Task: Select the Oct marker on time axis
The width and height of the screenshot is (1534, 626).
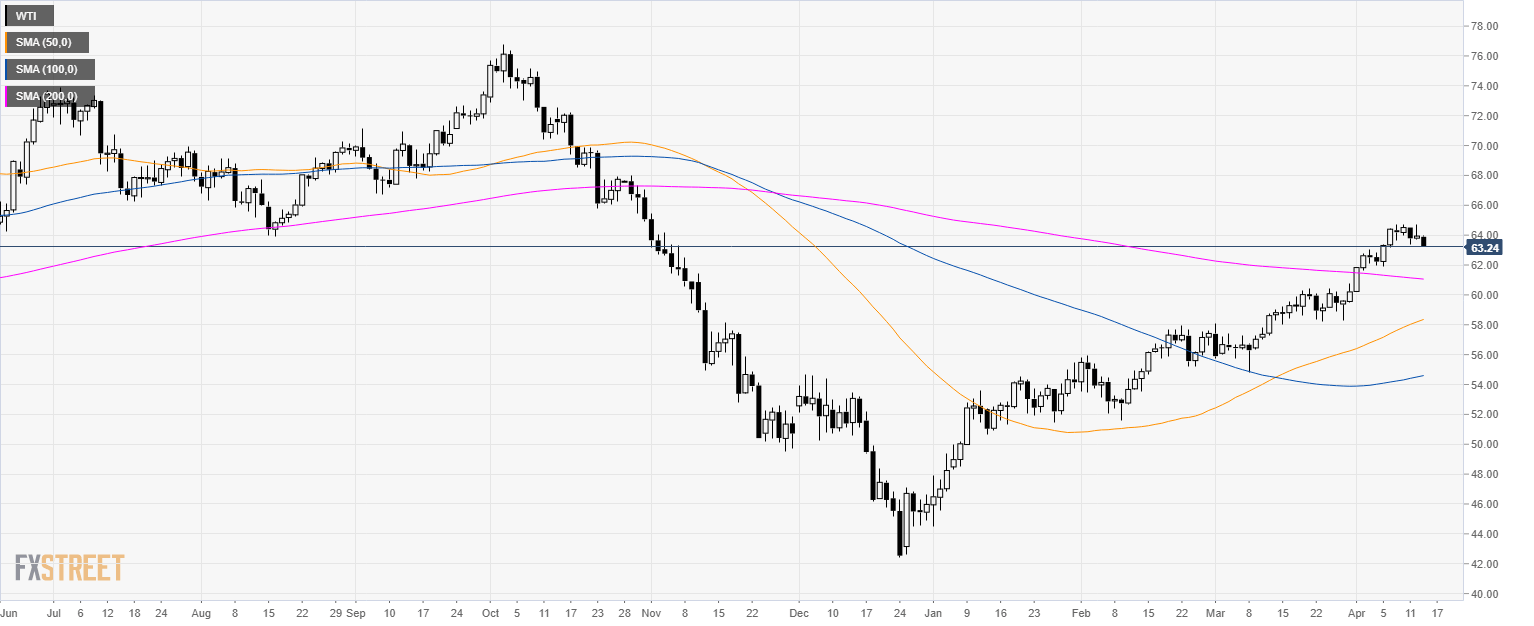Action: coord(489,611)
